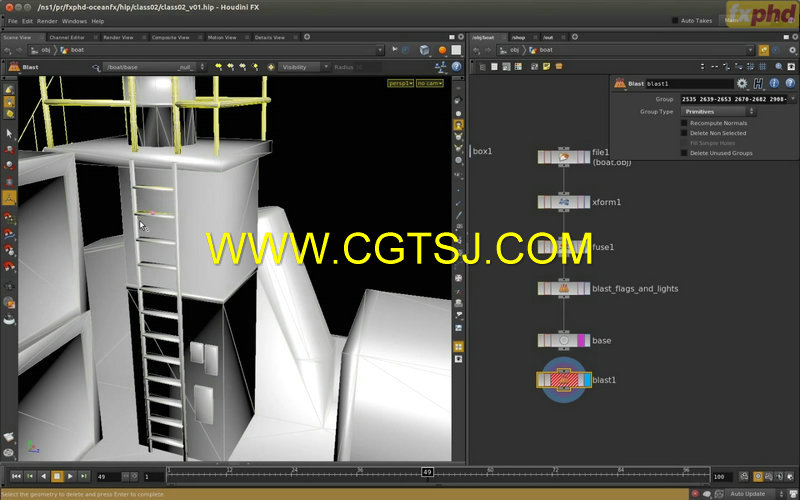Toggle the network grid display icon

(x=763, y=66)
